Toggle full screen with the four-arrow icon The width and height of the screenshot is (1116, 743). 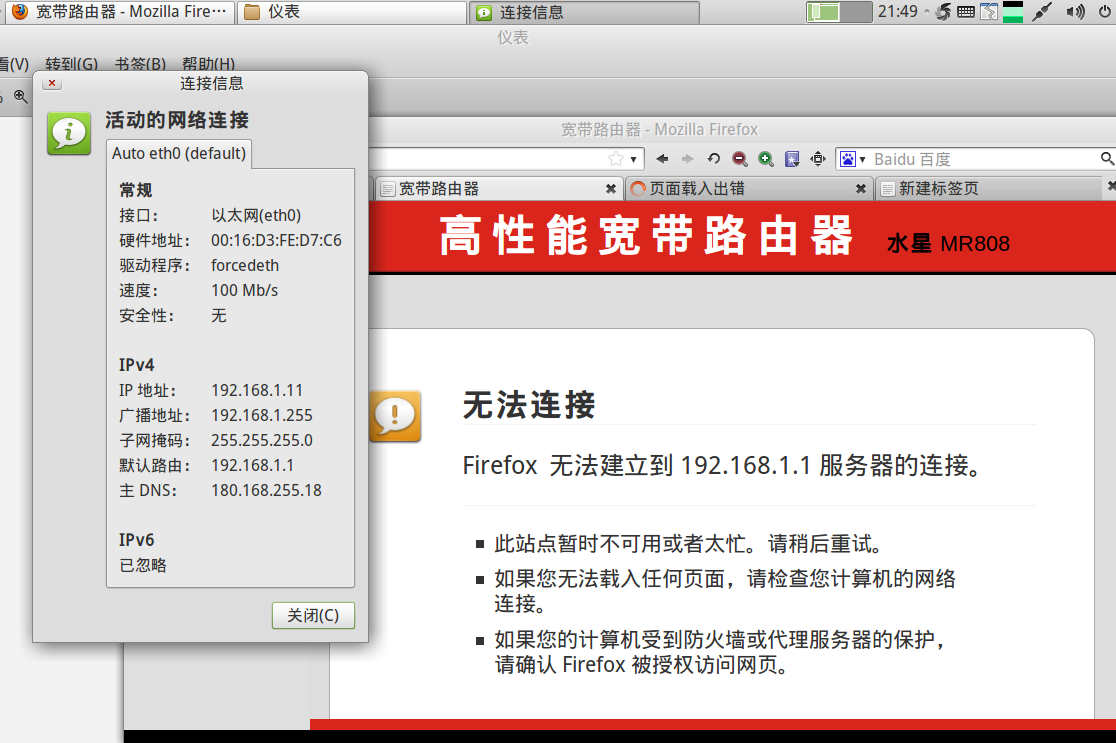coord(818,159)
